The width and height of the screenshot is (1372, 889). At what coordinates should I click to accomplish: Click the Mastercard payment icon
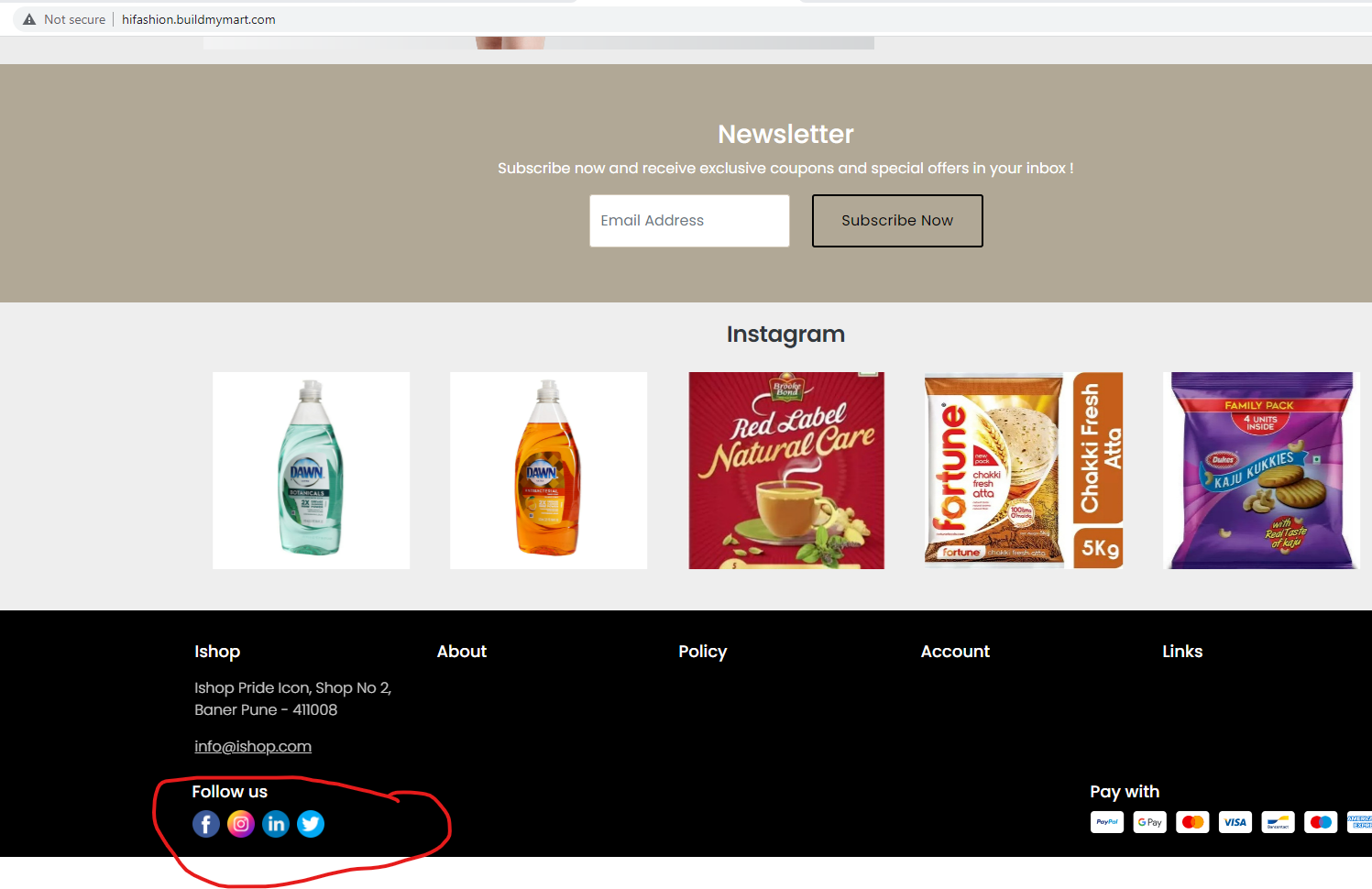1193,822
